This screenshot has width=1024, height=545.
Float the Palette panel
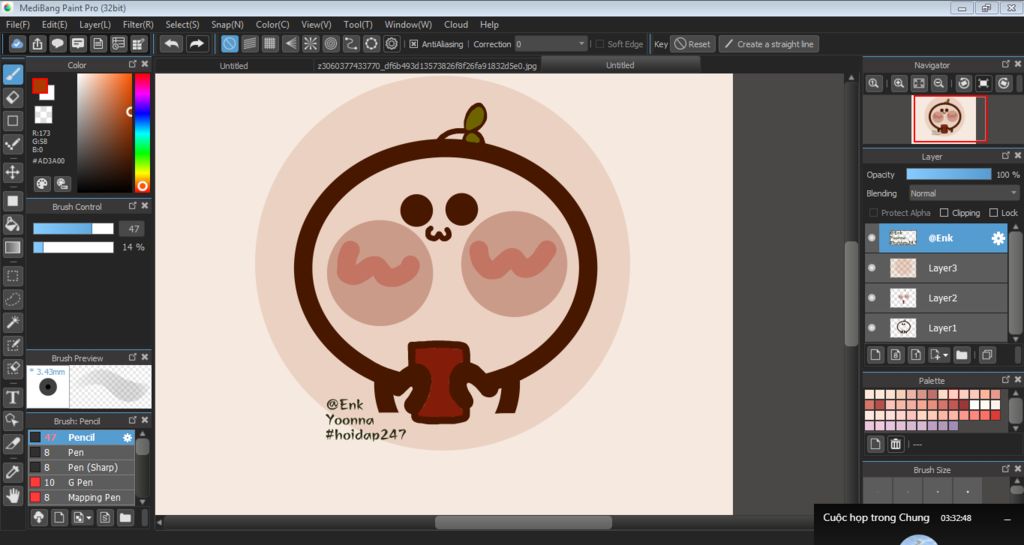click(1005, 379)
